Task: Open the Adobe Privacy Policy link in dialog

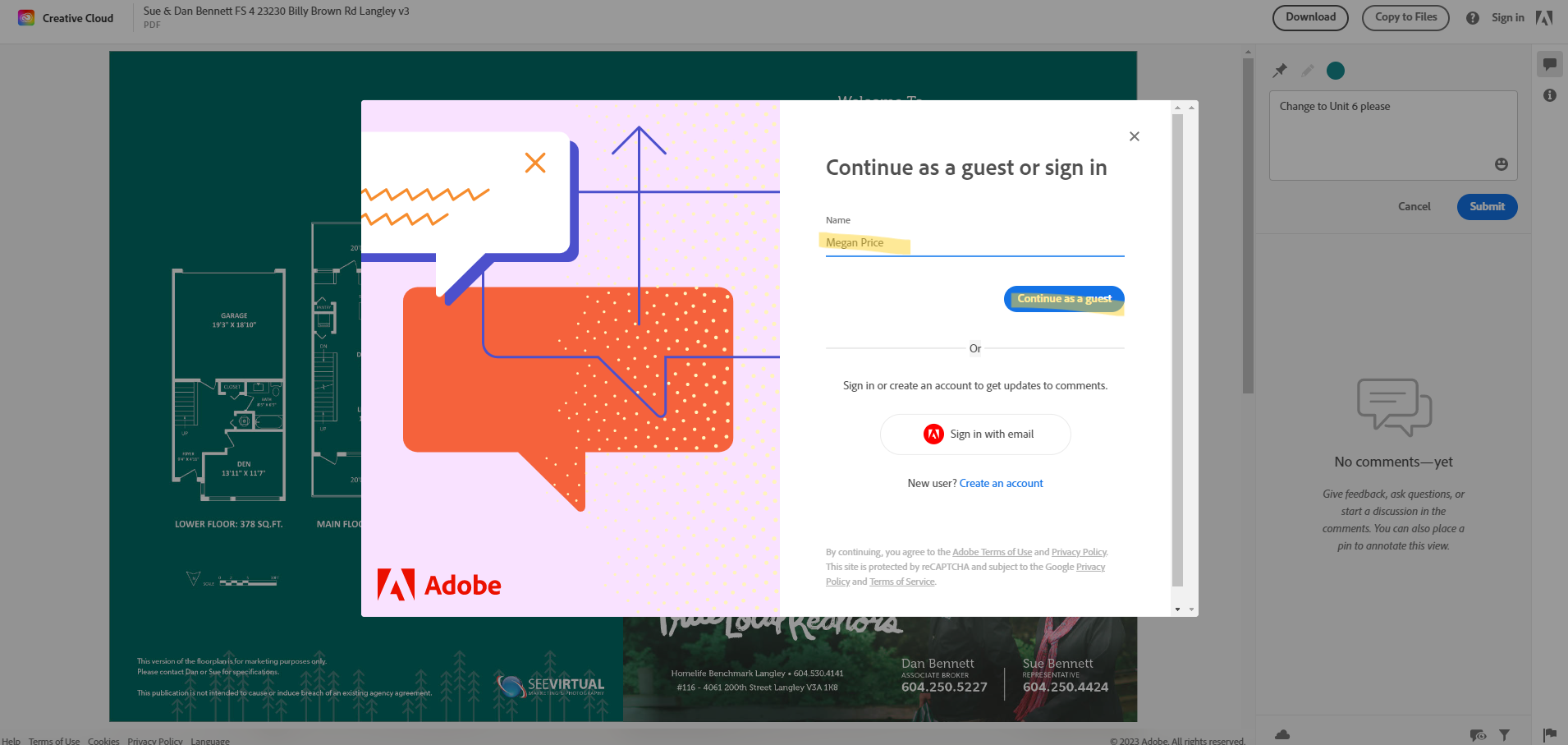Action: tap(1079, 553)
